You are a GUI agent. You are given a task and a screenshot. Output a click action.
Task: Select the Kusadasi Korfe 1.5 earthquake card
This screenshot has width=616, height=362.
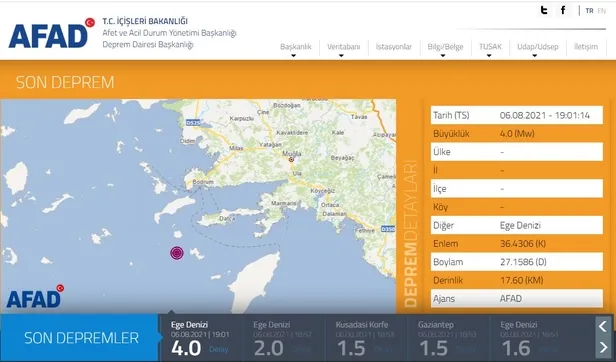tap(366, 338)
